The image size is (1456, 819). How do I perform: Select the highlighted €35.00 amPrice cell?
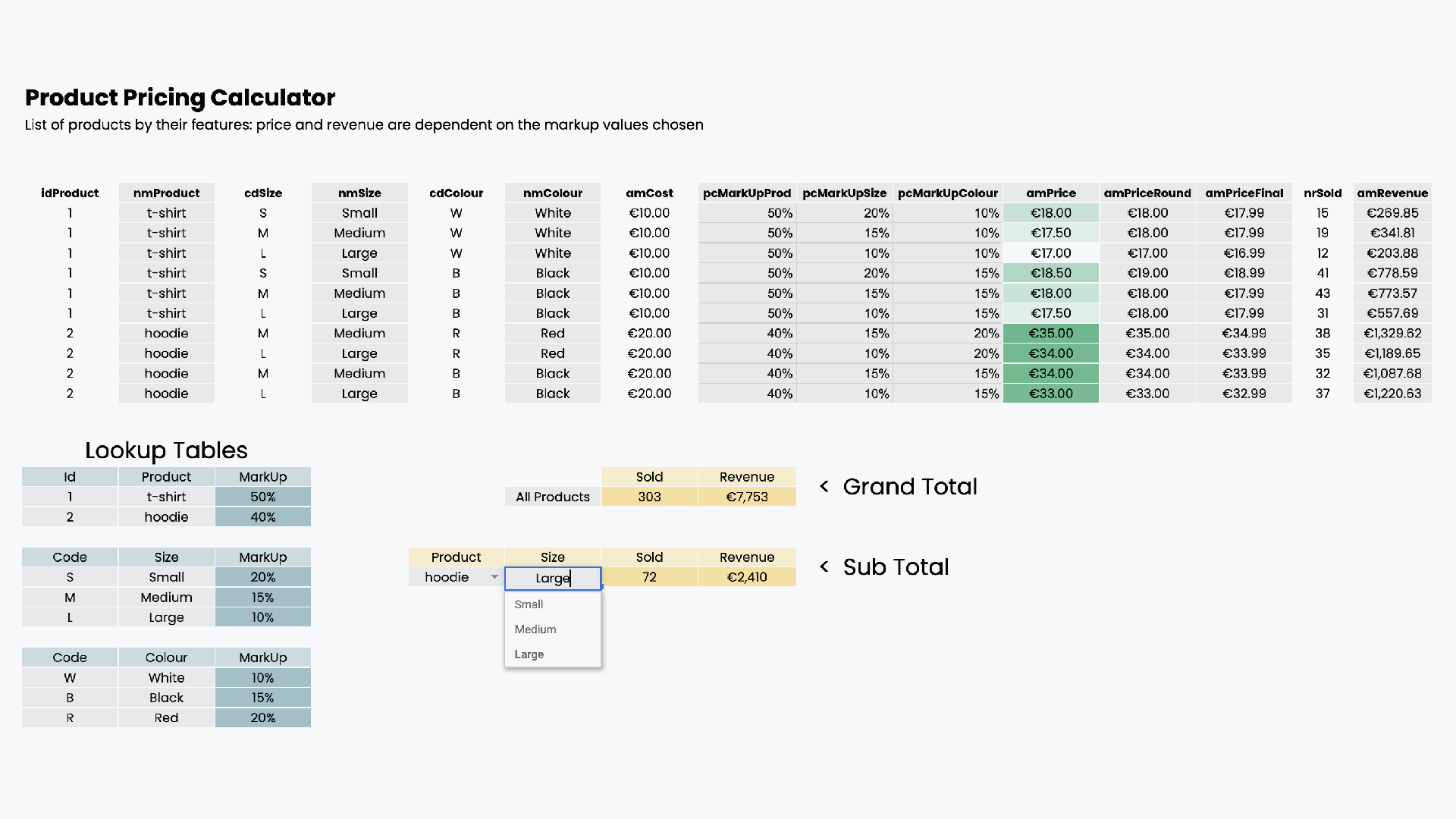[1050, 333]
